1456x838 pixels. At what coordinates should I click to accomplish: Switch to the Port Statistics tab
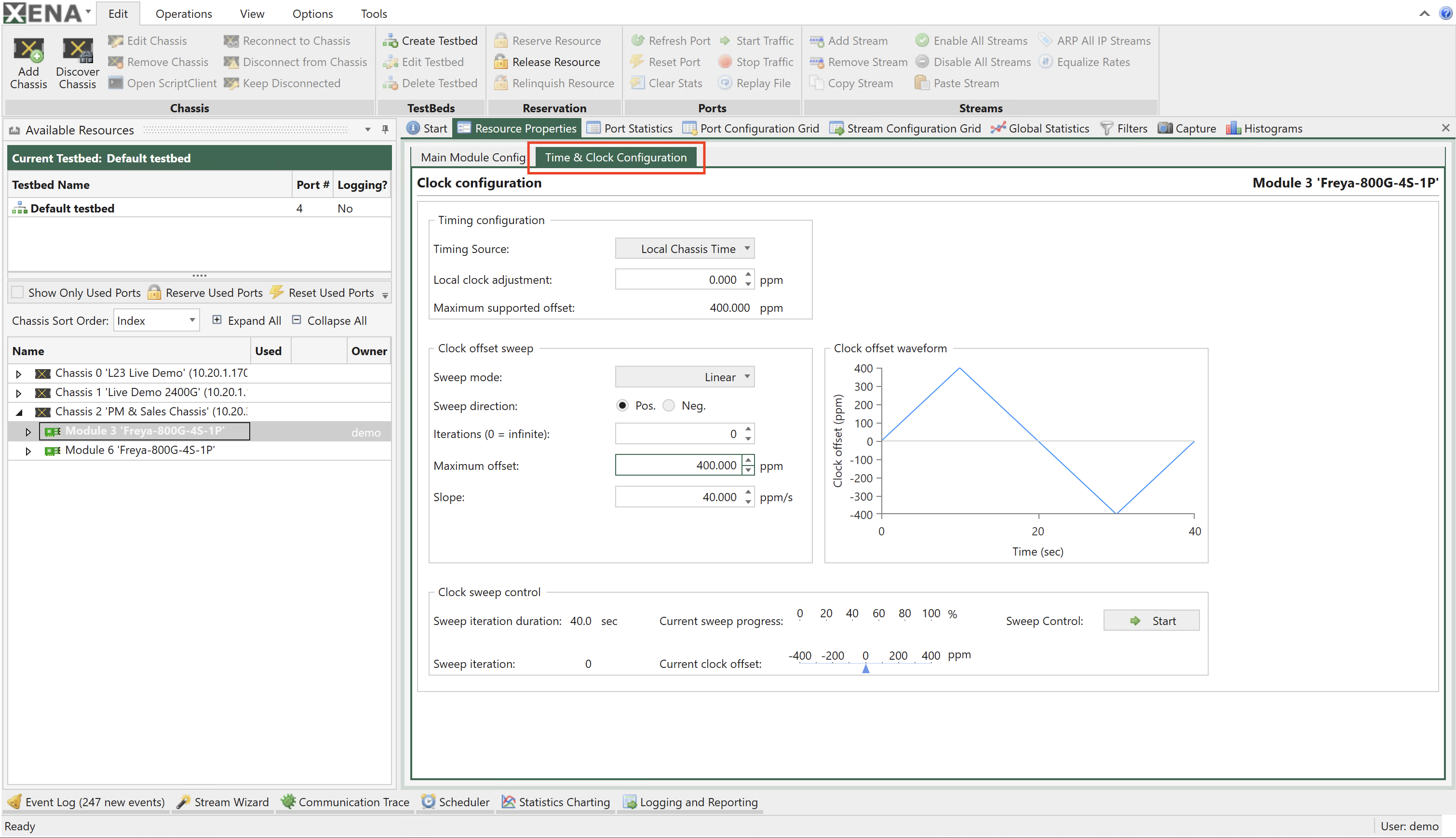coord(629,128)
